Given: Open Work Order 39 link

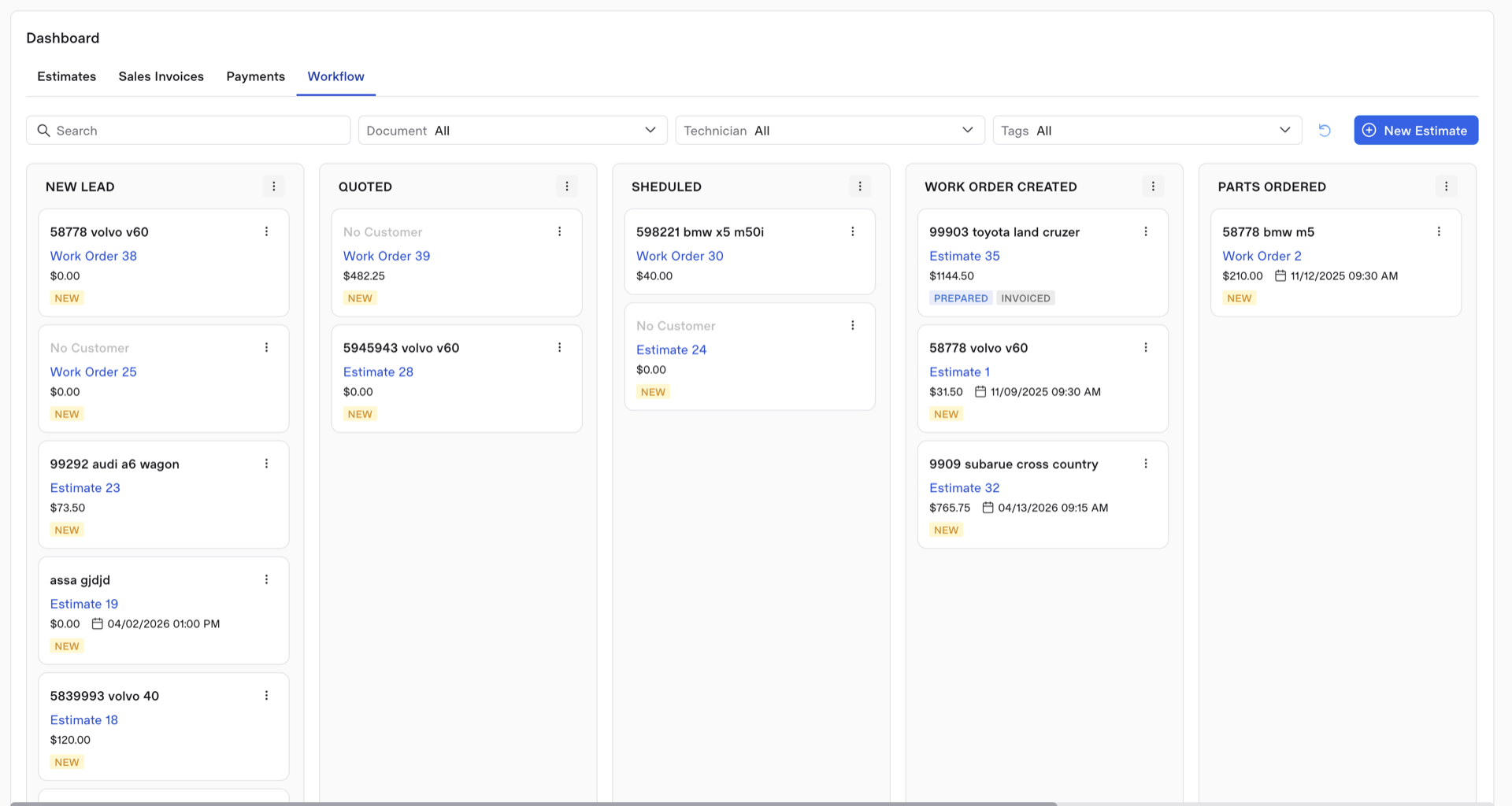Looking at the screenshot, I should pos(387,256).
